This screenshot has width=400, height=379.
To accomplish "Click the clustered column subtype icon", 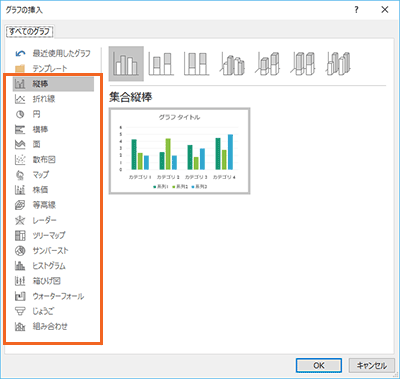I will pos(126,64).
